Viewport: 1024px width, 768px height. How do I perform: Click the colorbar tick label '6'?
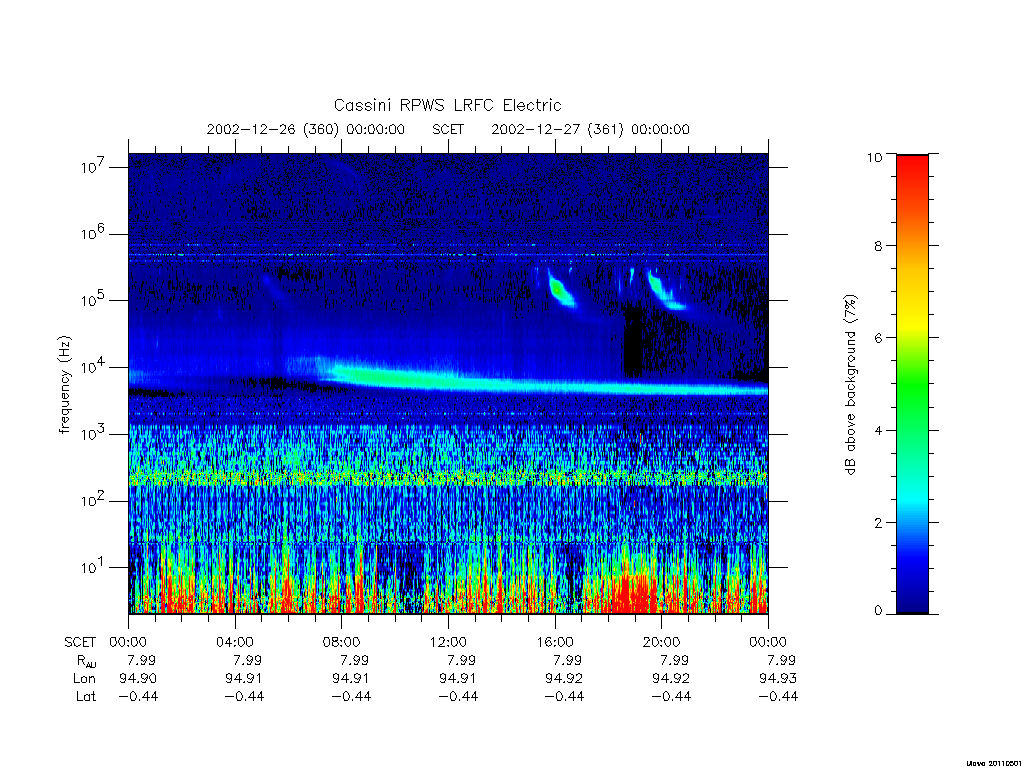[x=878, y=338]
